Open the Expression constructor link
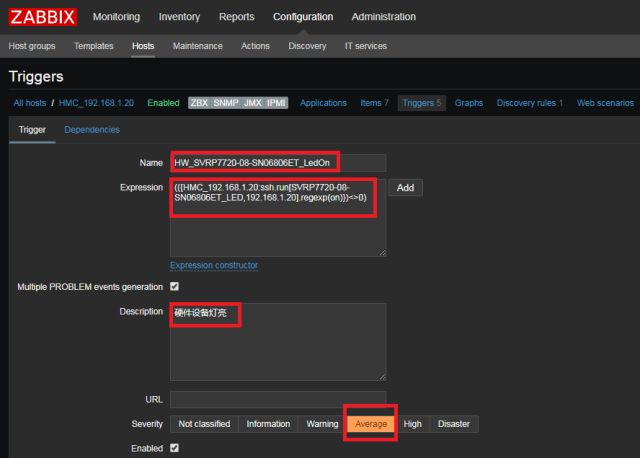The width and height of the screenshot is (640, 458). pos(214,265)
